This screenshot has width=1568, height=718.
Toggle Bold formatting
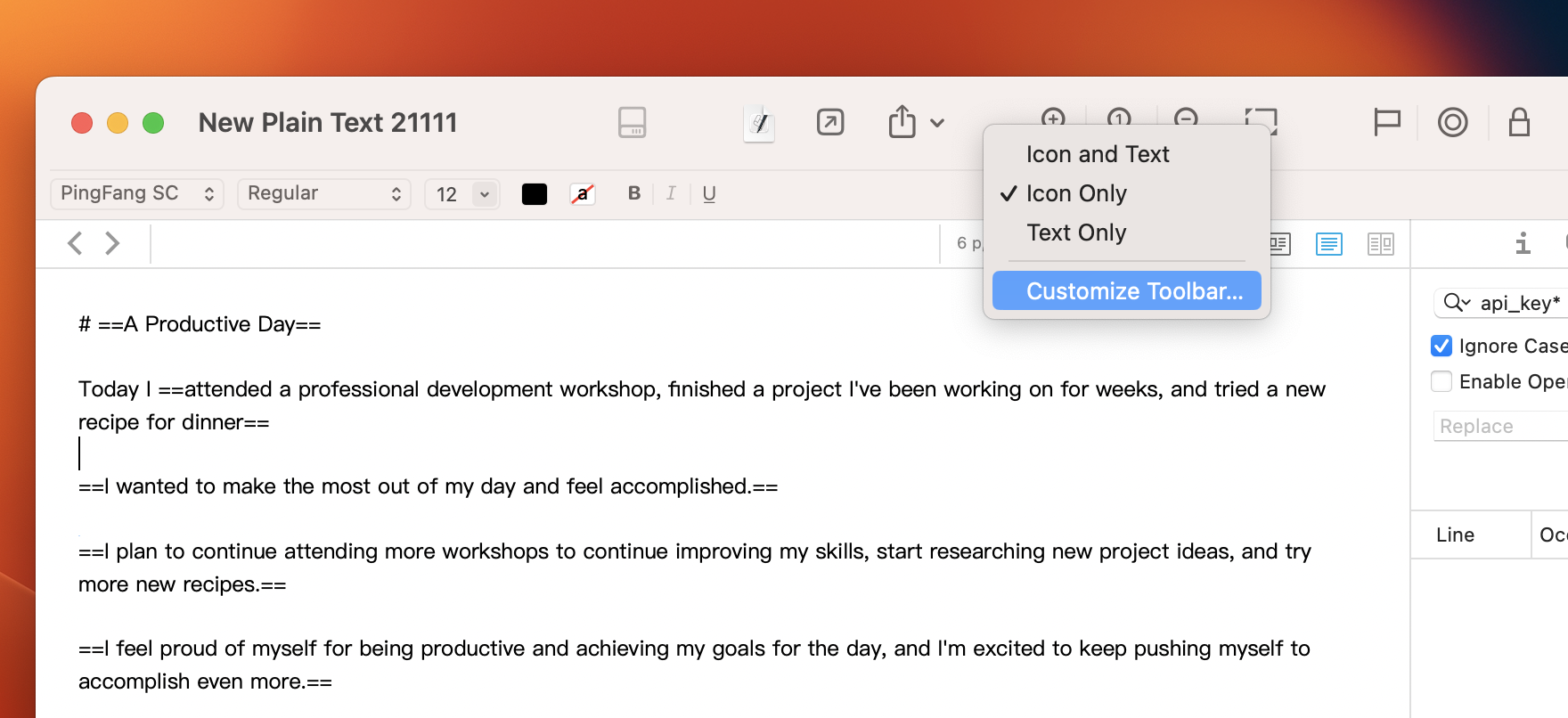click(634, 193)
